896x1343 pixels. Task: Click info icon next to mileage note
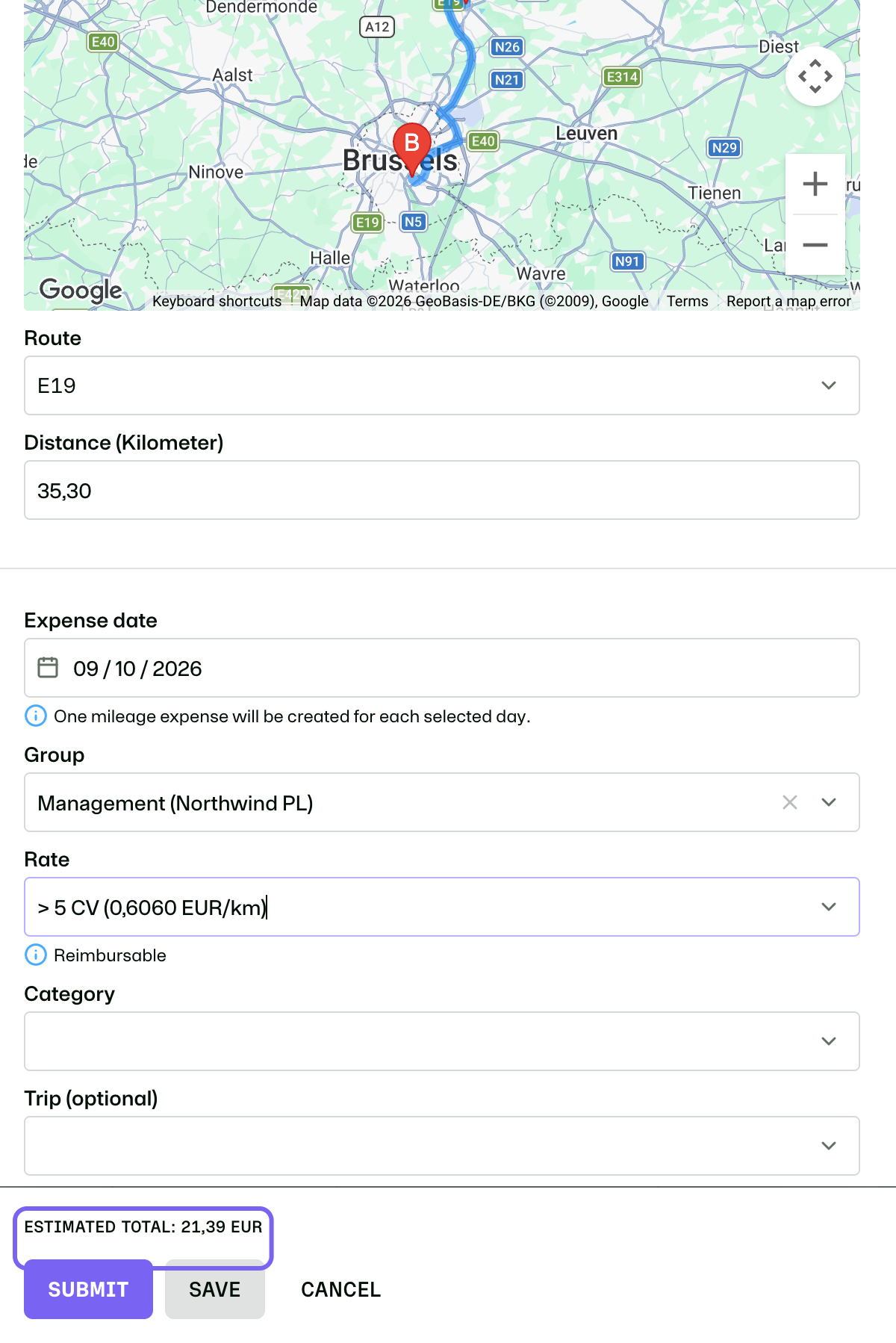[36, 716]
